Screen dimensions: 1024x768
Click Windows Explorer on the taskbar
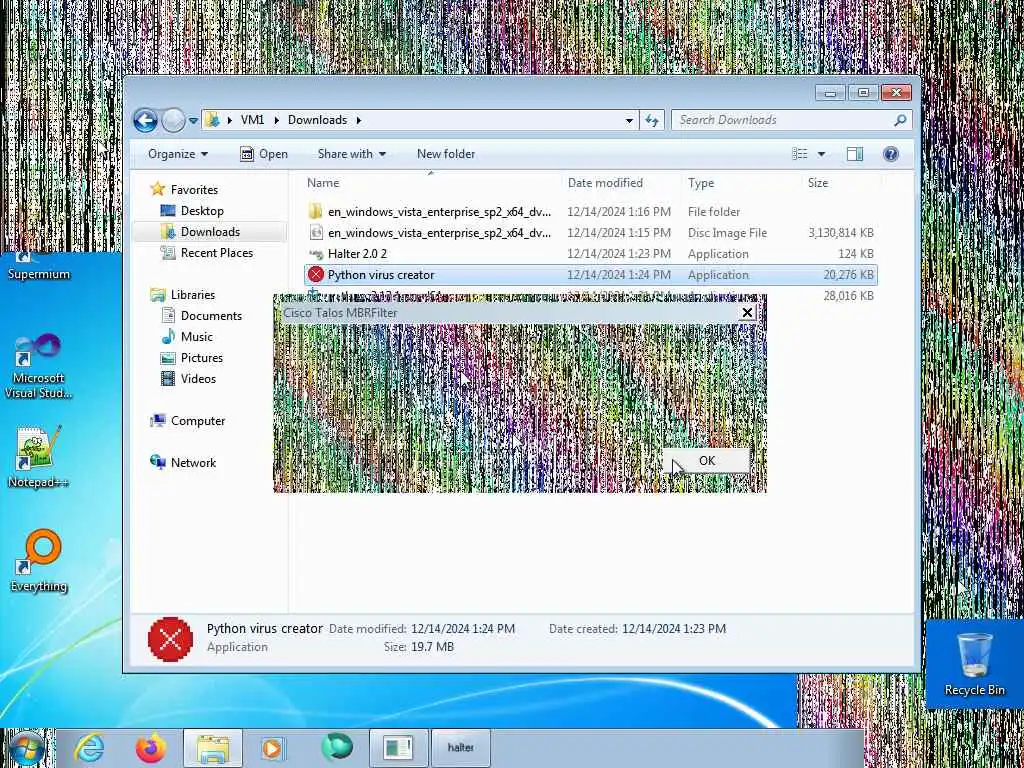(213, 748)
